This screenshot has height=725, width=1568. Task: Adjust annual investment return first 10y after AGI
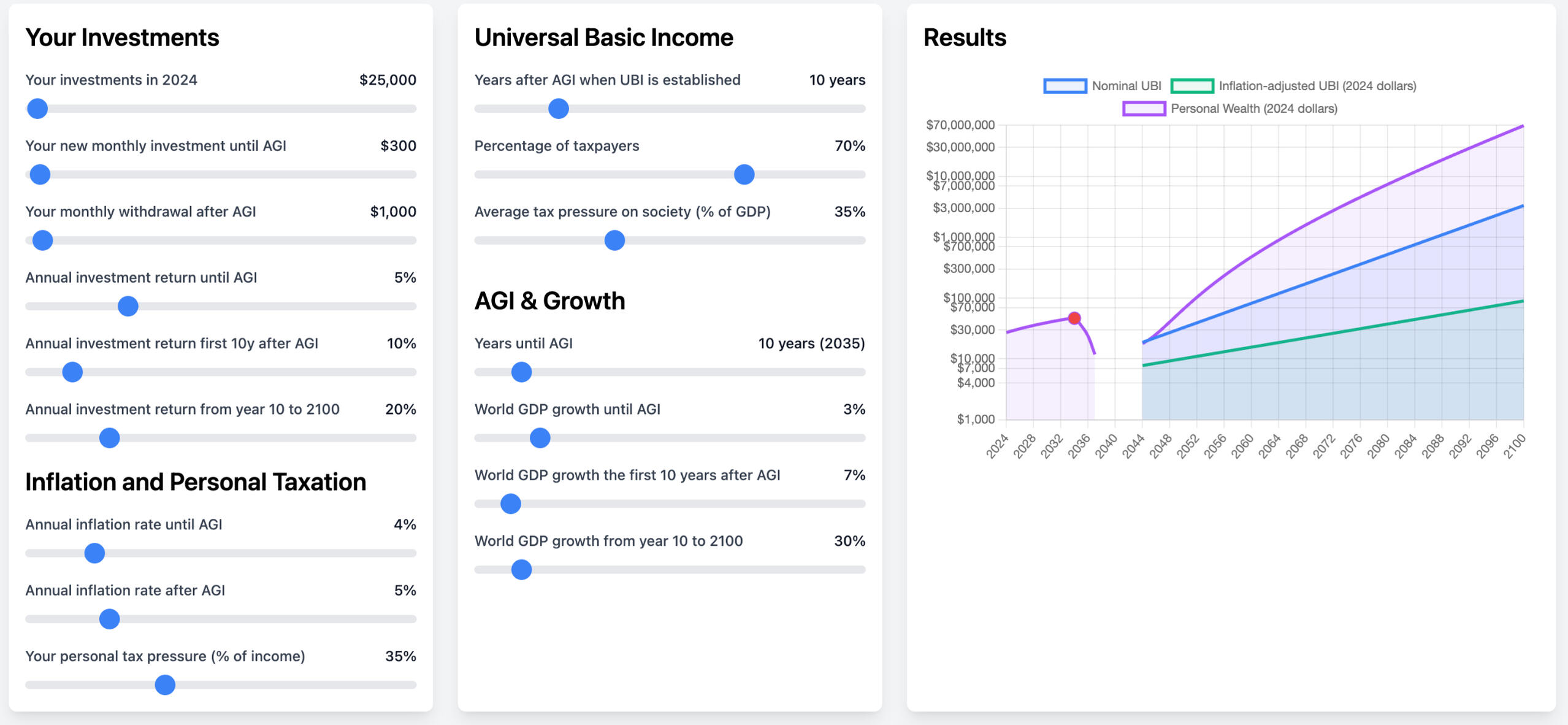click(x=72, y=372)
